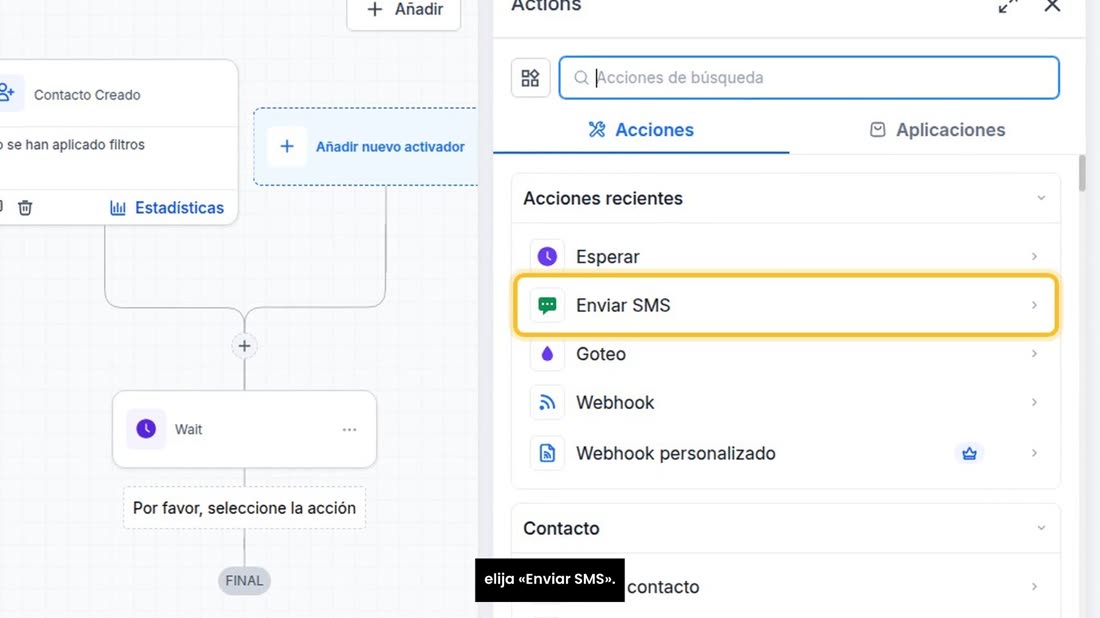
Task: Open Estadísticas of the trigger
Action: click(x=167, y=208)
